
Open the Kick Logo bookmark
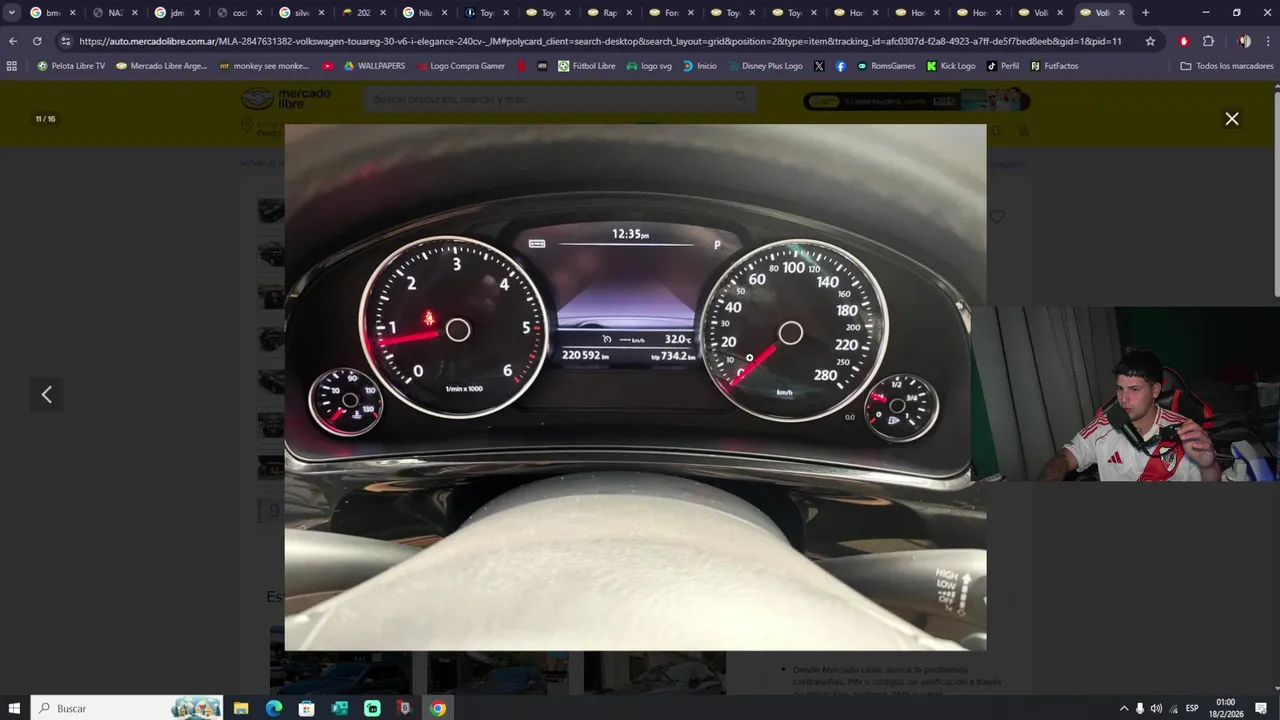coord(951,66)
